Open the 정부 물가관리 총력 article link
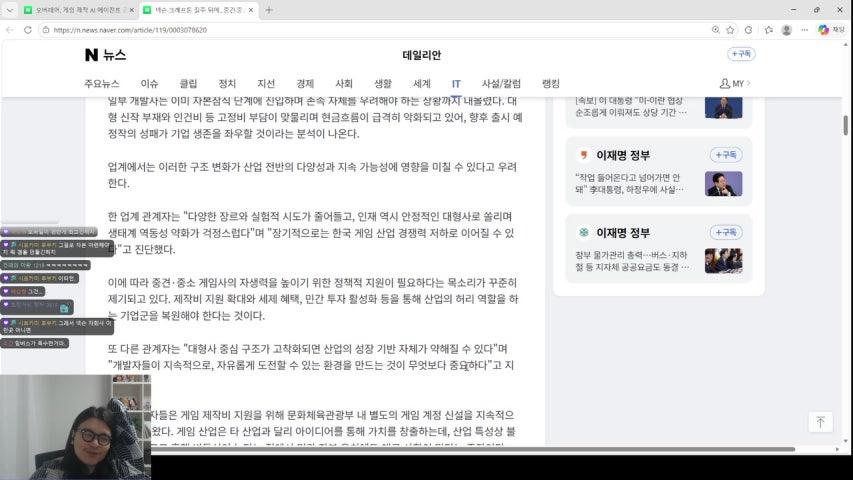The image size is (853, 480). pos(632,261)
